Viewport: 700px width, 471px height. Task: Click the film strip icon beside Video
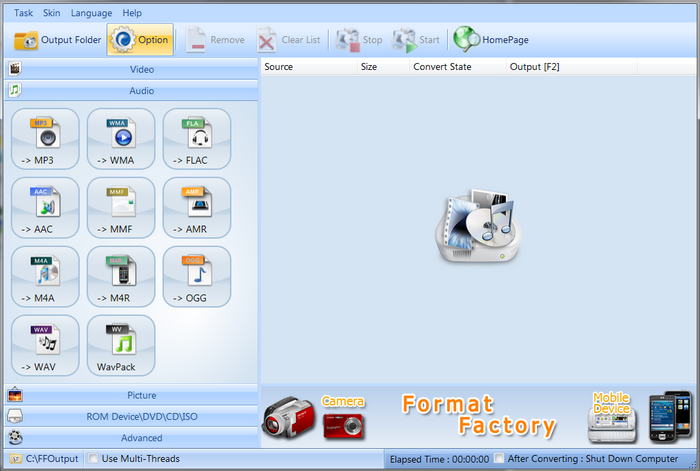pyautogui.click(x=15, y=69)
